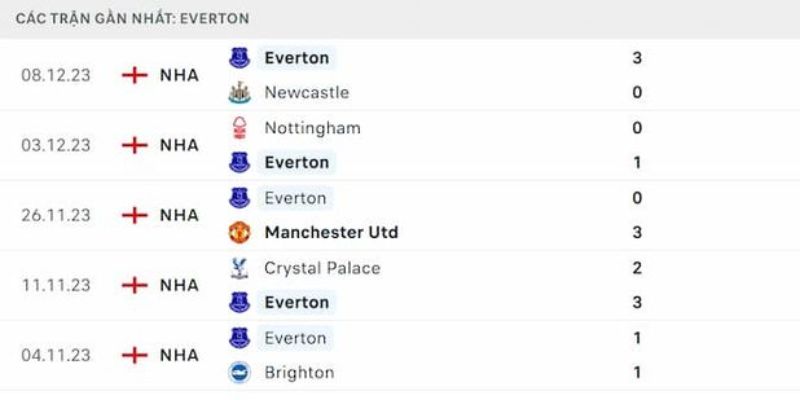Click England flag icon beside 04.11.23
The height and width of the screenshot is (400, 800).
(135, 355)
